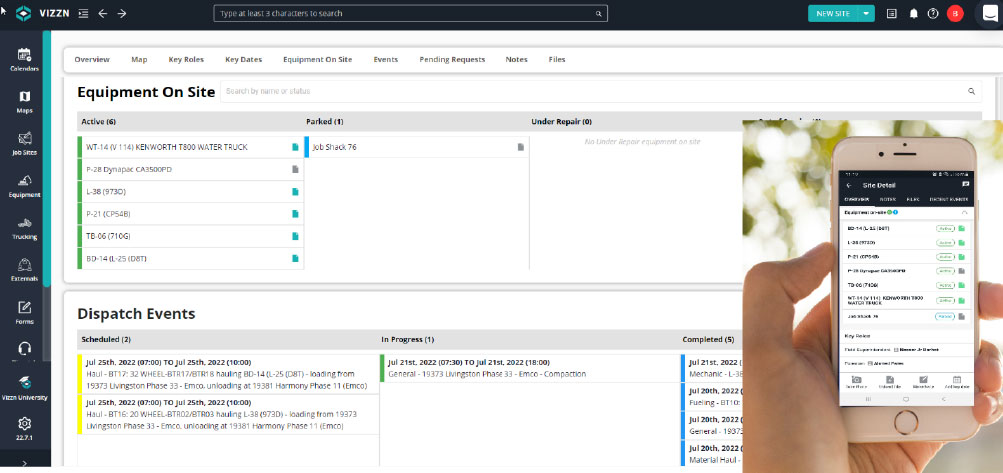The image size is (1003, 473).
Task: Switch to the Pending Requests tab
Action: tap(452, 60)
